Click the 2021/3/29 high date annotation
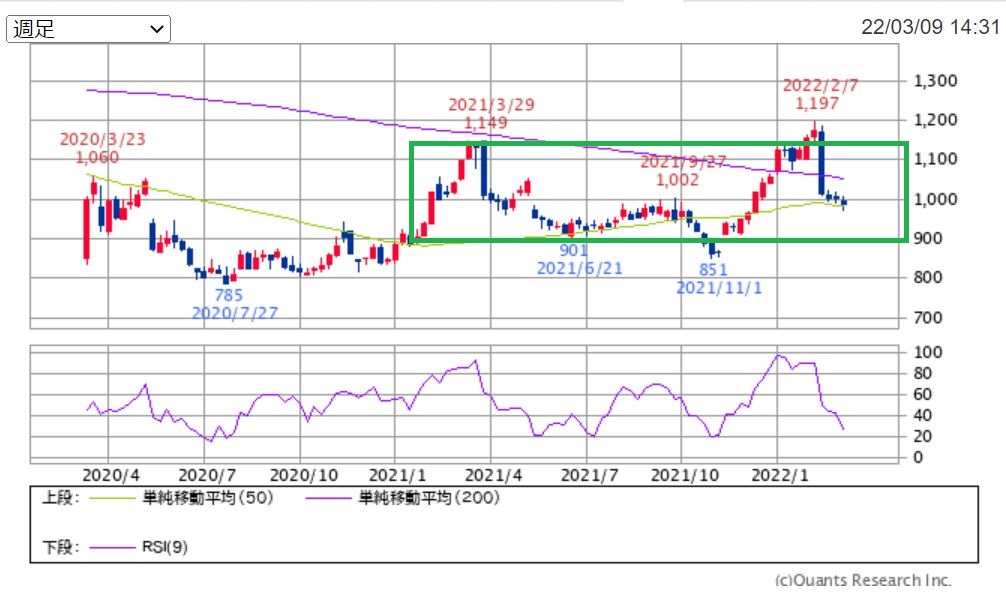1006x595 pixels. pos(491,105)
